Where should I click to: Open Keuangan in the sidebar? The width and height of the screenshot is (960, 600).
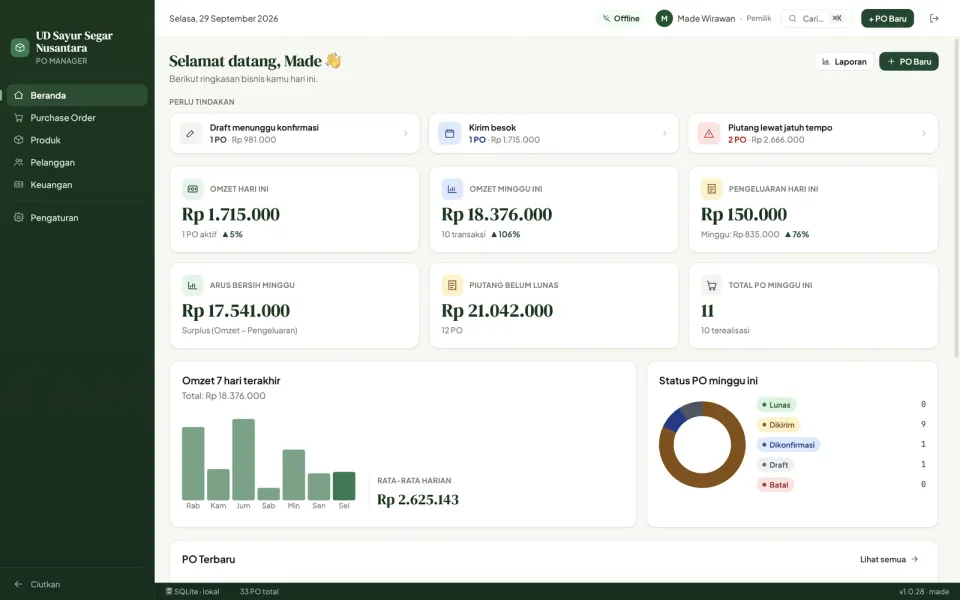pyautogui.click(x=77, y=185)
